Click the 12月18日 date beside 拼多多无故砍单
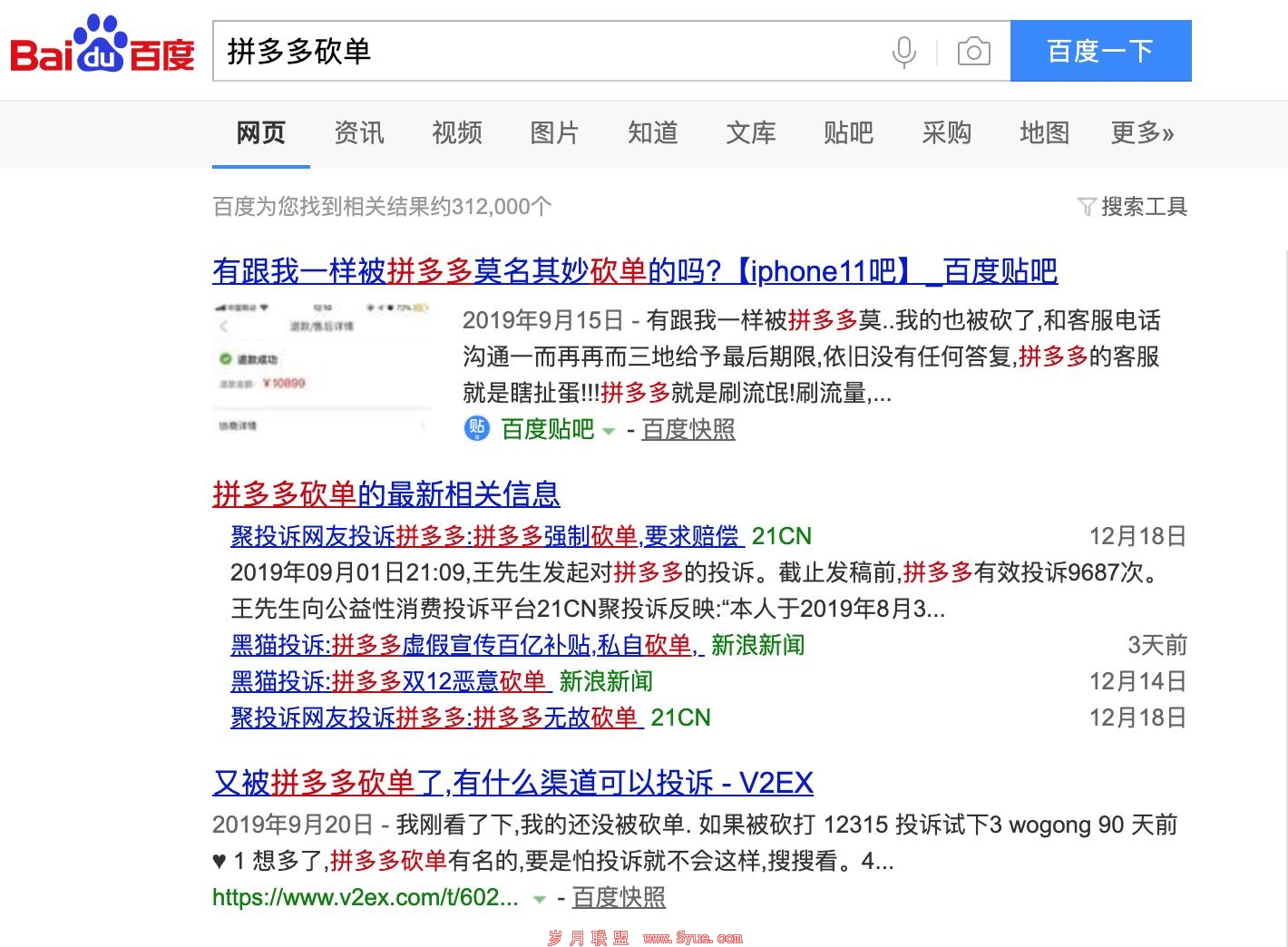The height and width of the screenshot is (947, 1288). tap(1138, 718)
